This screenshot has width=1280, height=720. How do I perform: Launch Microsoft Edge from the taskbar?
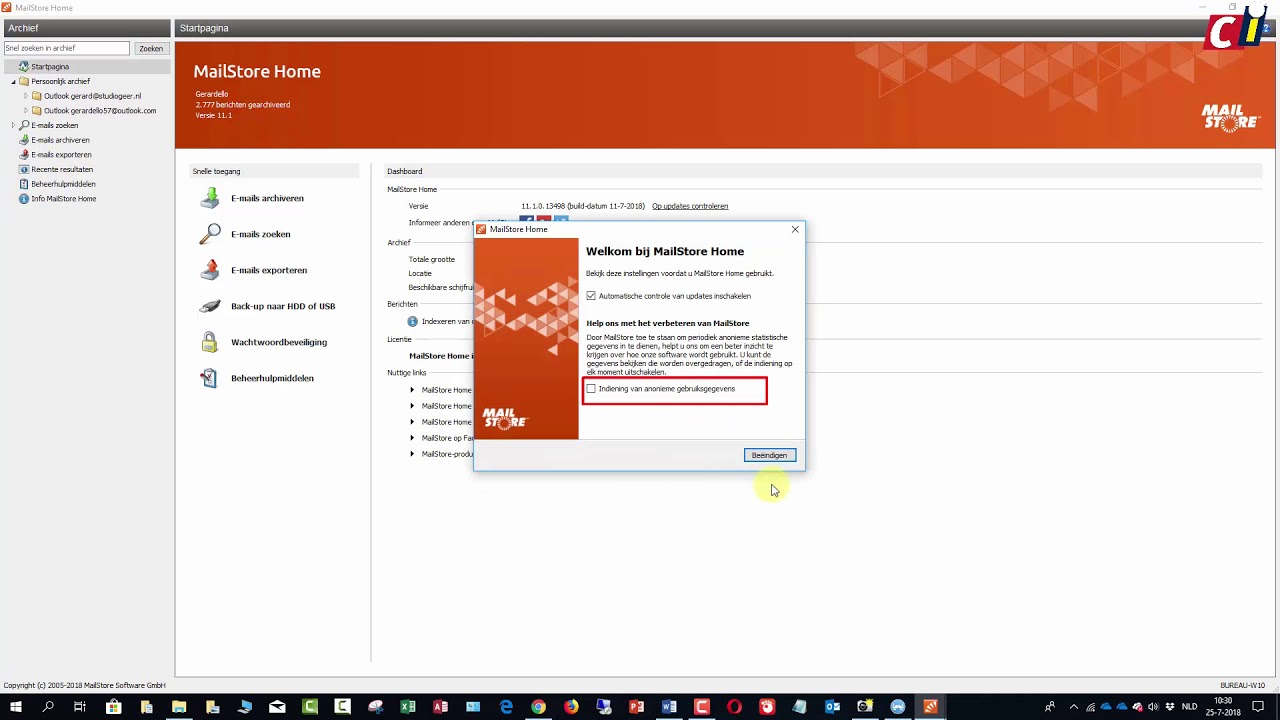point(506,707)
